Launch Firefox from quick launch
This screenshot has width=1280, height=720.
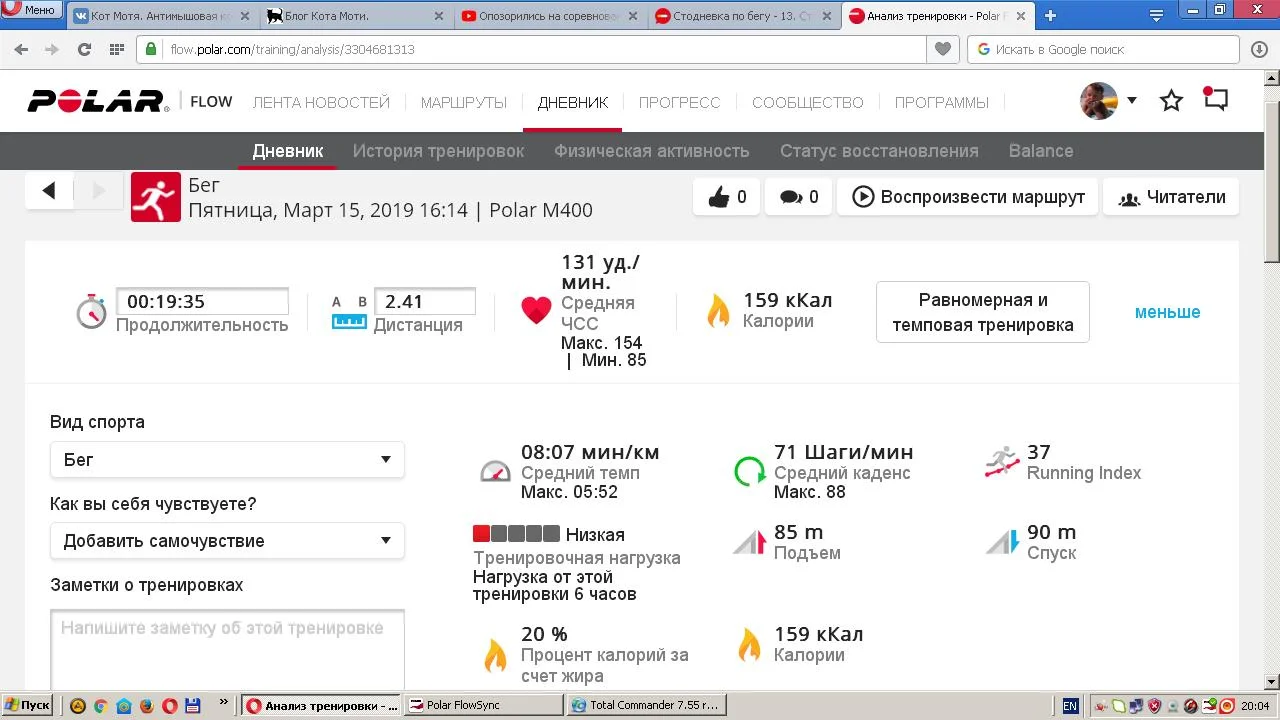pos(146,705)
